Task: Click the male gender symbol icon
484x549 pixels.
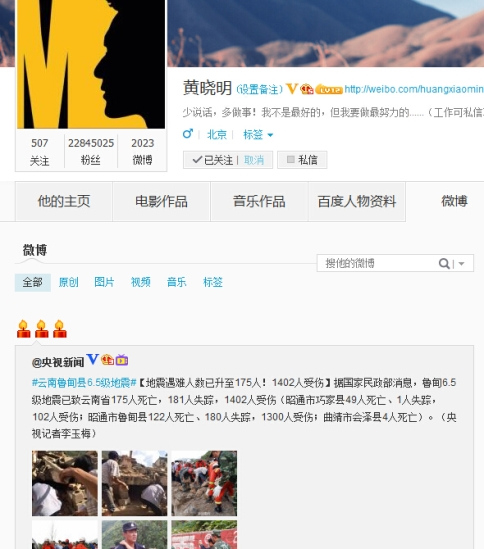Action: 188,134
